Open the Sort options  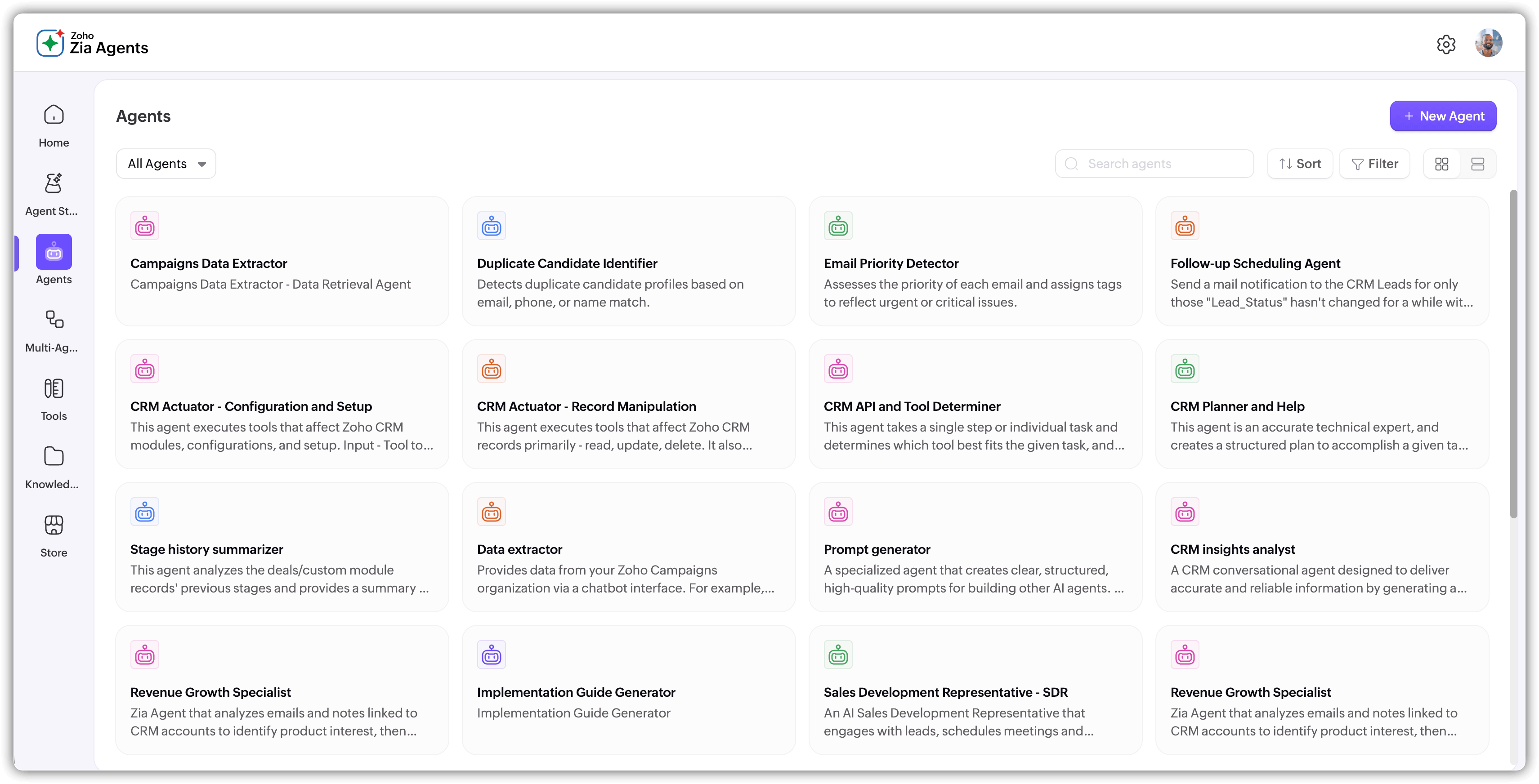coord(1299,164)
